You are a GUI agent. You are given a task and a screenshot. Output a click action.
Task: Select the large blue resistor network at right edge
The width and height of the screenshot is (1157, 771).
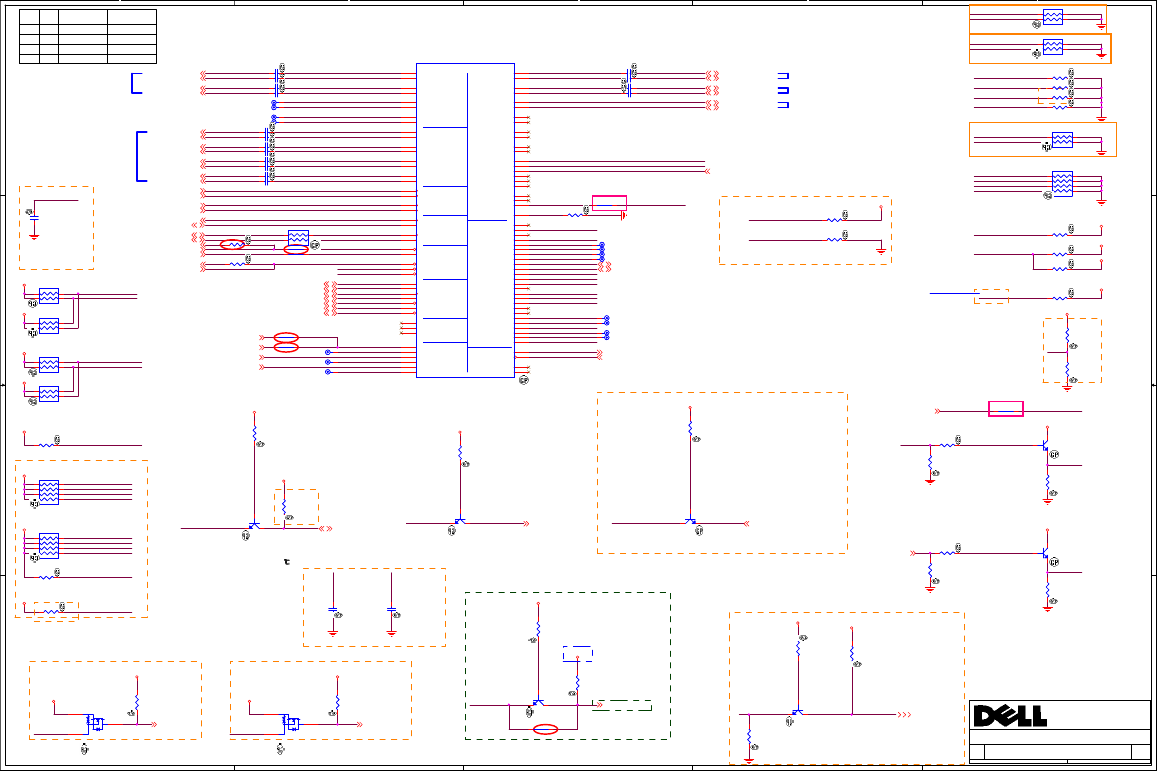[x=1063, y=184]
